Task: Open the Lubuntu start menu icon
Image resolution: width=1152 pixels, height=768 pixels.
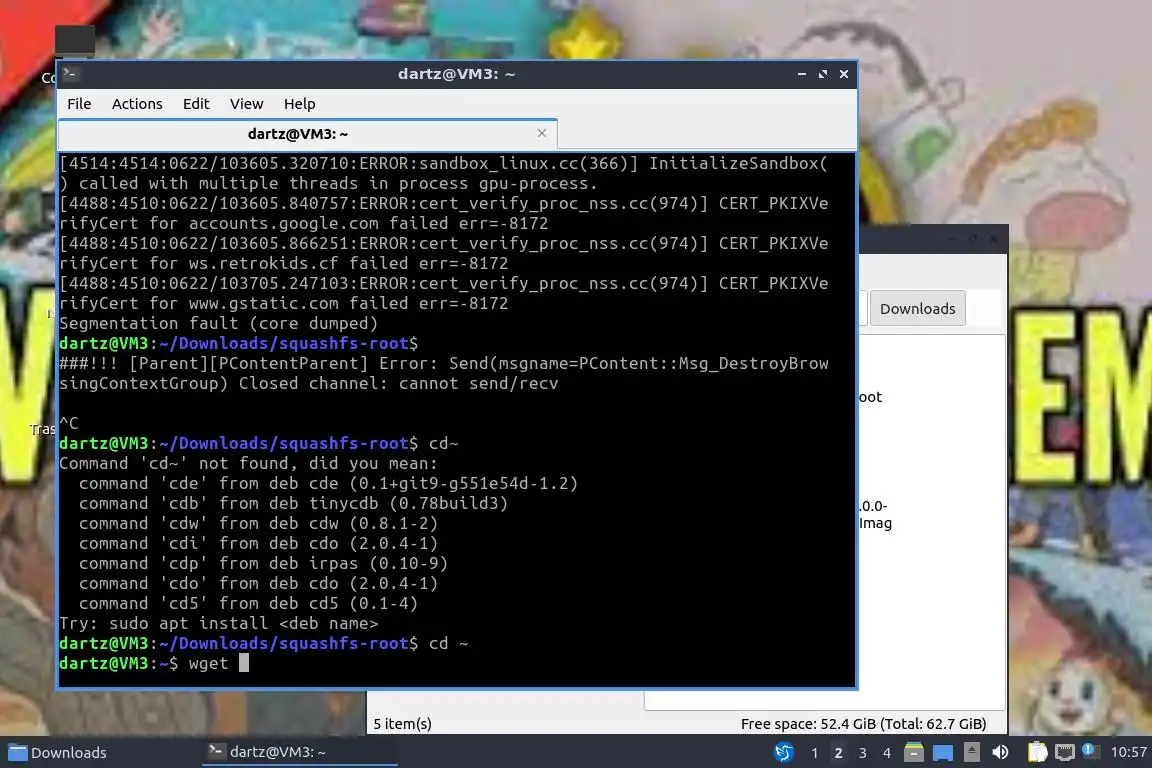Action: tap(784, 753)
